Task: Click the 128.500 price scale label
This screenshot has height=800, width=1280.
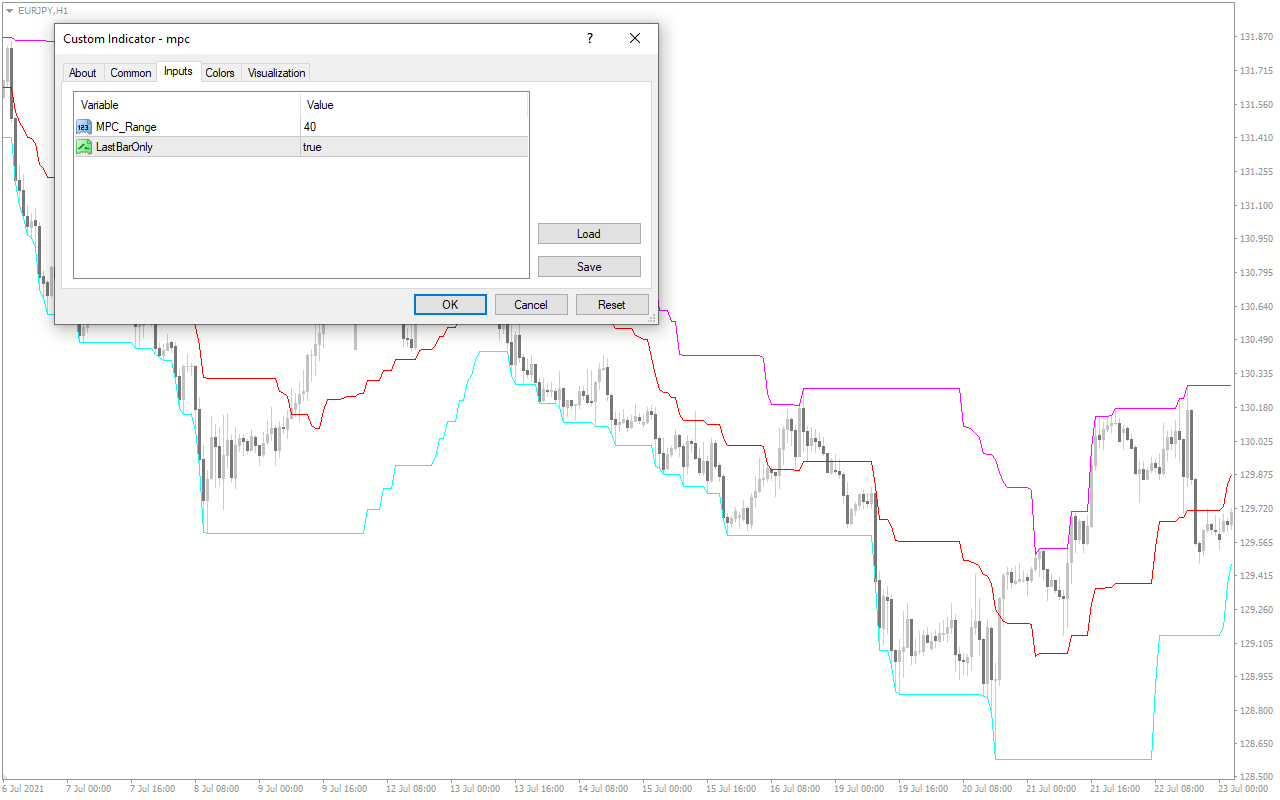Action: pyautogui.click(x=1255, y=777)
